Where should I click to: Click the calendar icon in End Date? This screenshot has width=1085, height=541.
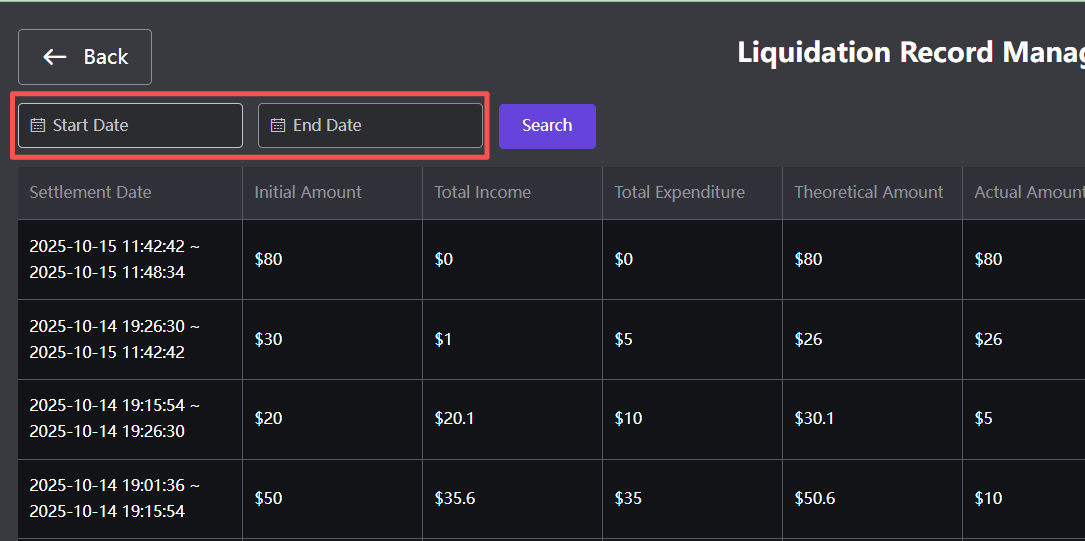point(278,126)
